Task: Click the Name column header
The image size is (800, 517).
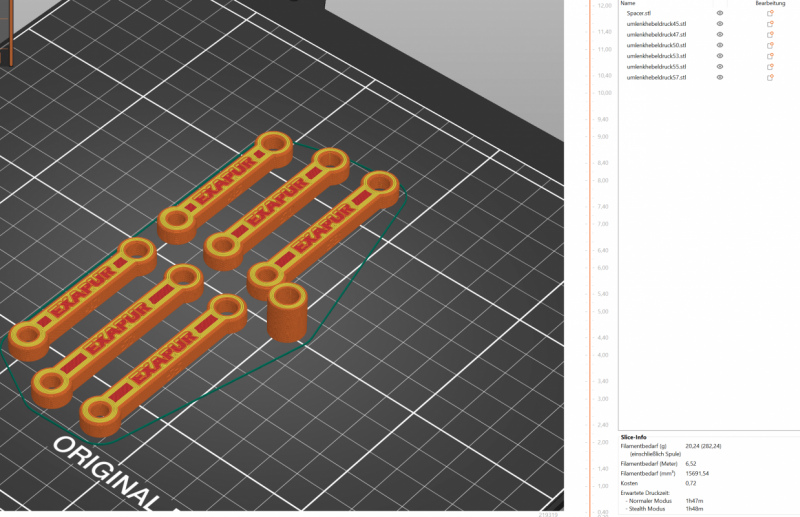Action: point(628,3)
